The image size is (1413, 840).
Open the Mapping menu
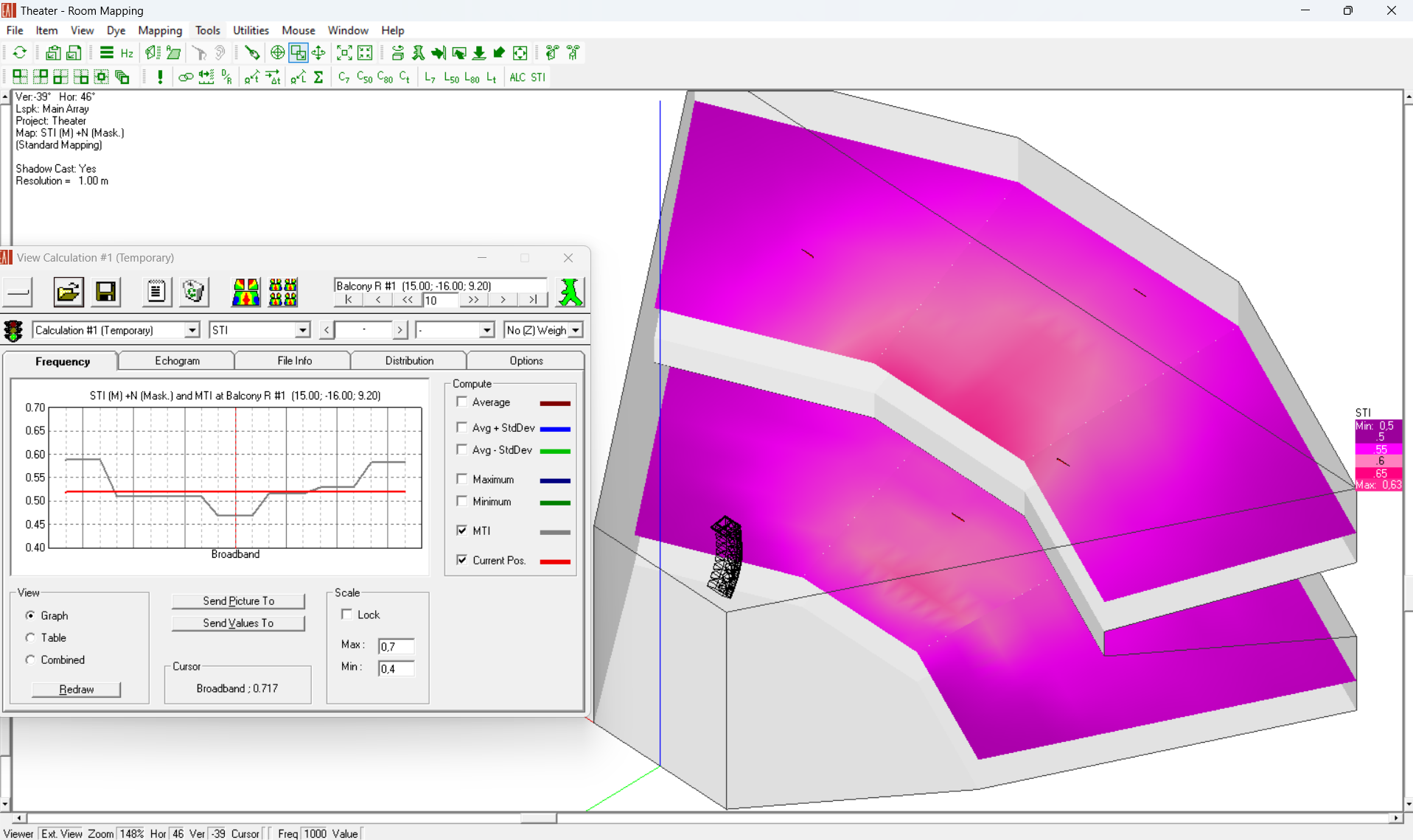[x=160, y=30]
